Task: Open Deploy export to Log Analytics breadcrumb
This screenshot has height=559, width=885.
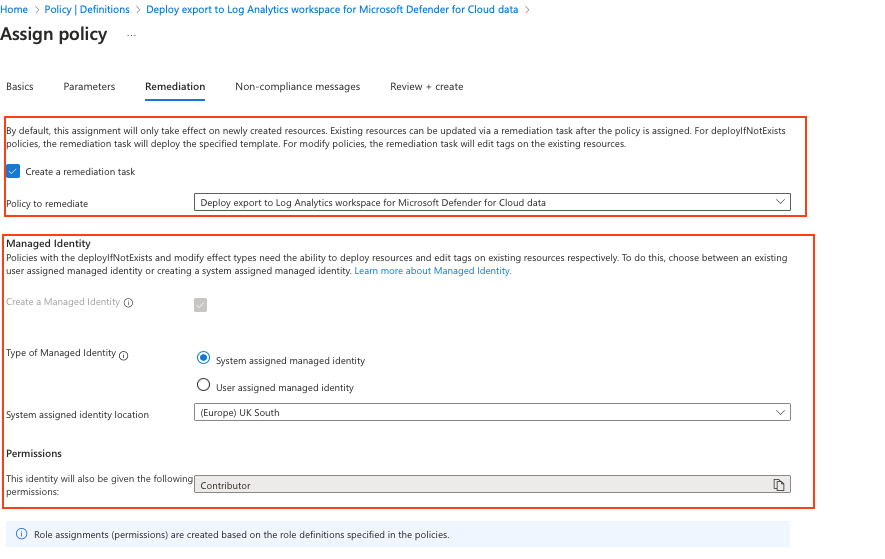Action: point(332,10)
